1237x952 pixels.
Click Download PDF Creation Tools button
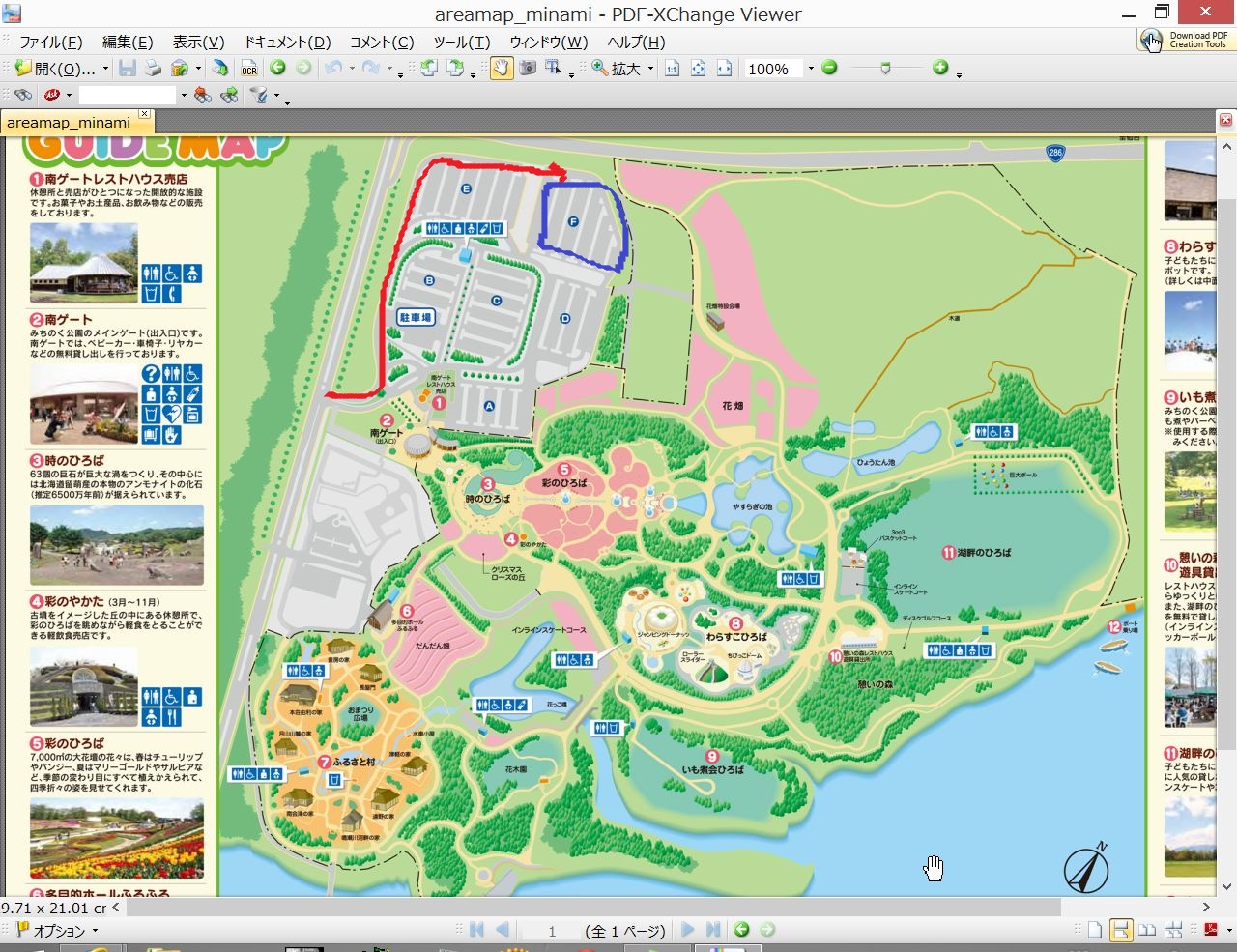[x=1185, y=40]
